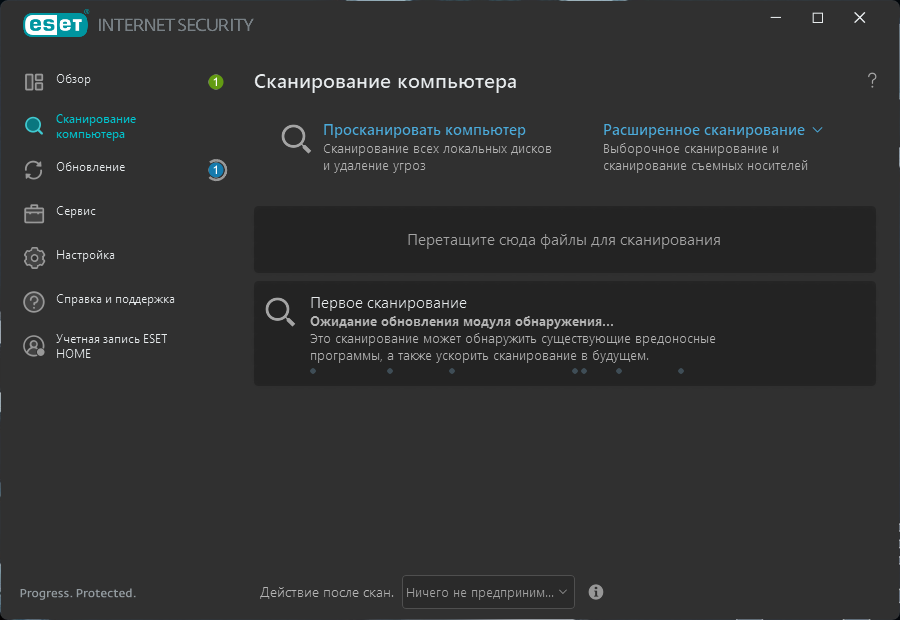The height and width of the screenshot is (620, 900).
Task: Click the Первое сканирование progress indicator dots
Action: (x=497, y=371)
